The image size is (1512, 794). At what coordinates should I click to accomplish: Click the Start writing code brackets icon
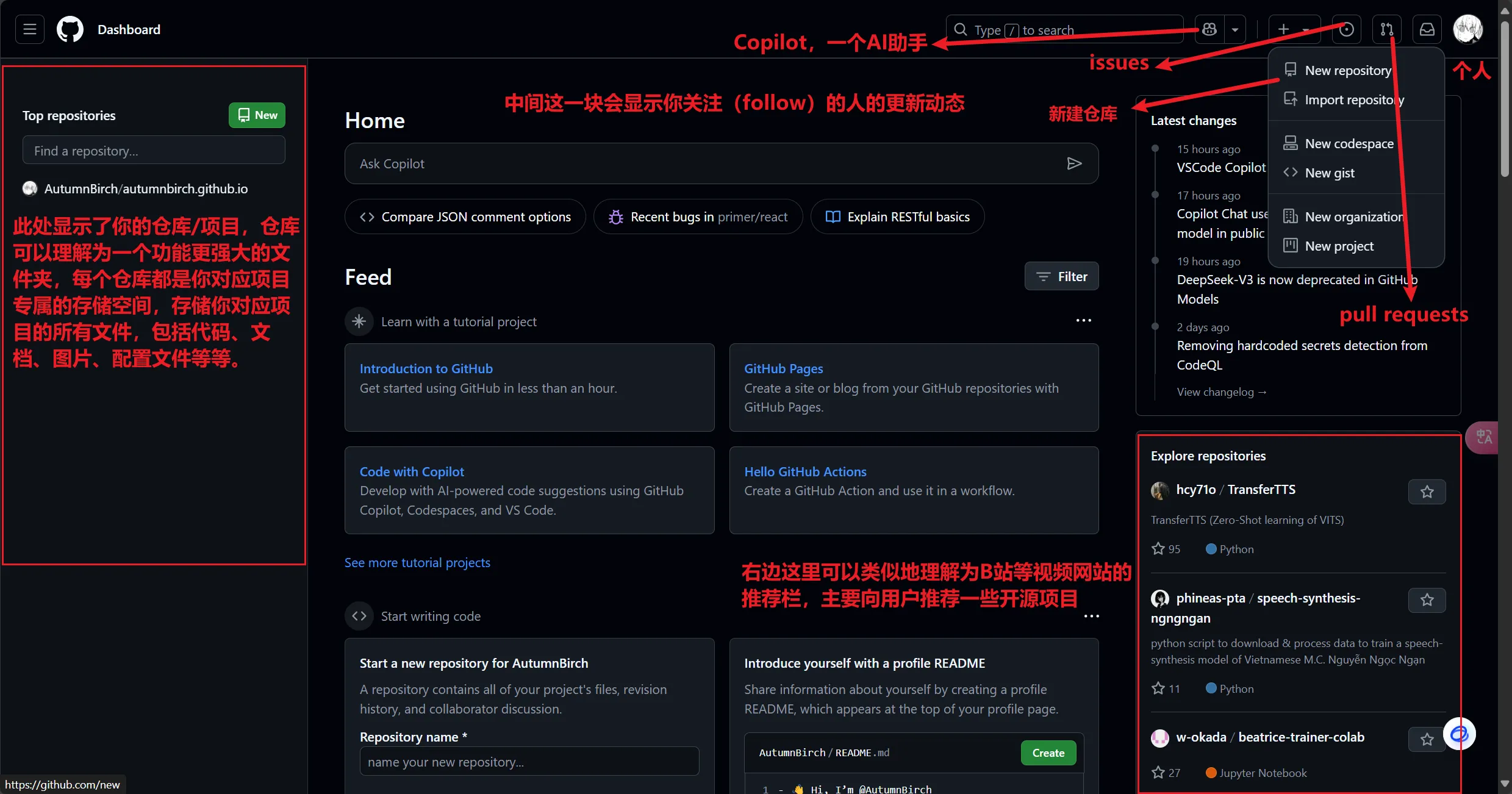click(x=359, y=616)
